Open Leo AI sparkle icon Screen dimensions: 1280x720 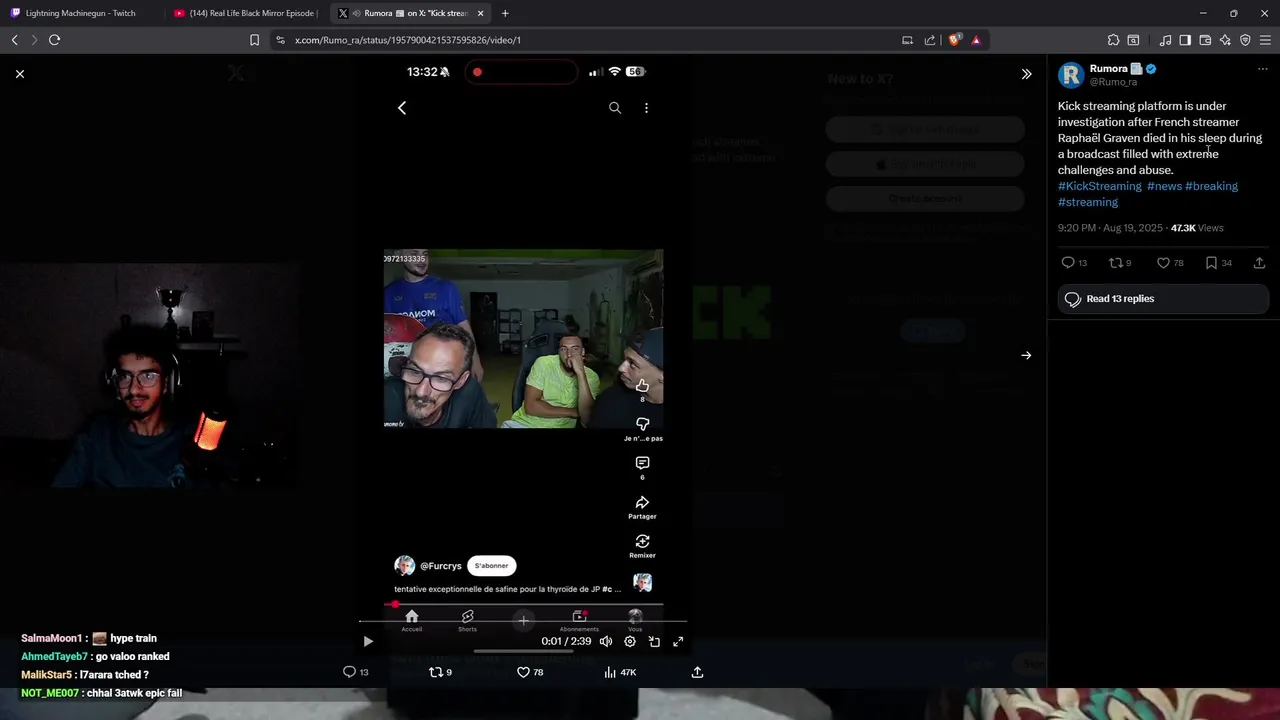(x=1225, y=40)
